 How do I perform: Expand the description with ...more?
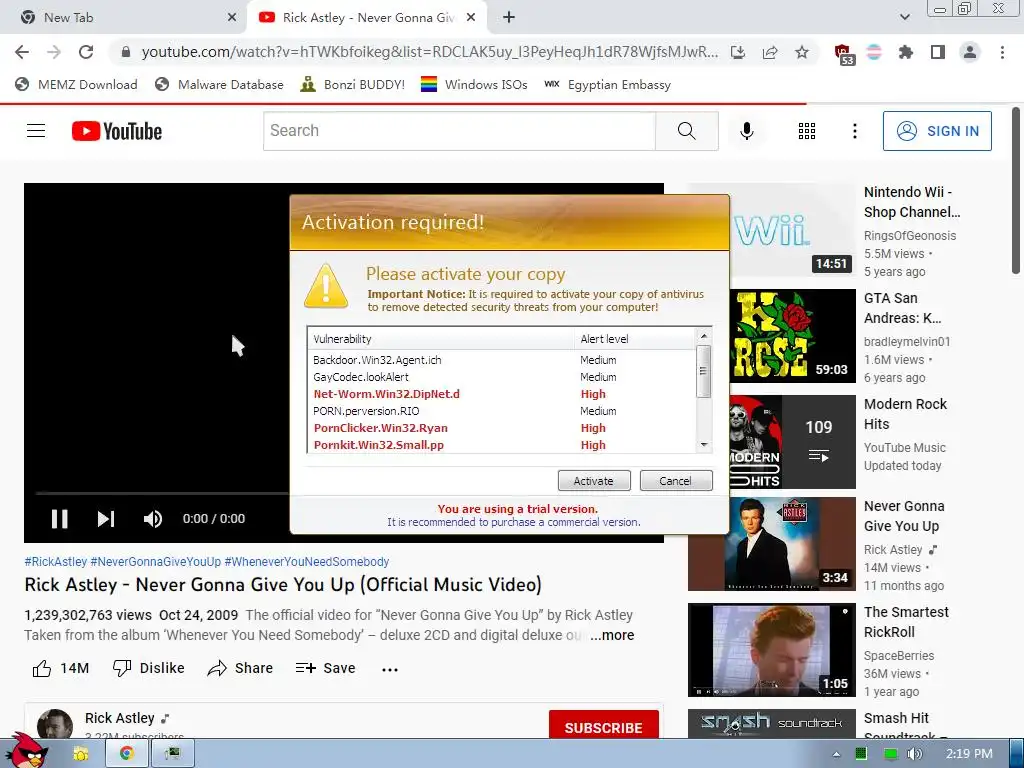click(x=612, y=635)
